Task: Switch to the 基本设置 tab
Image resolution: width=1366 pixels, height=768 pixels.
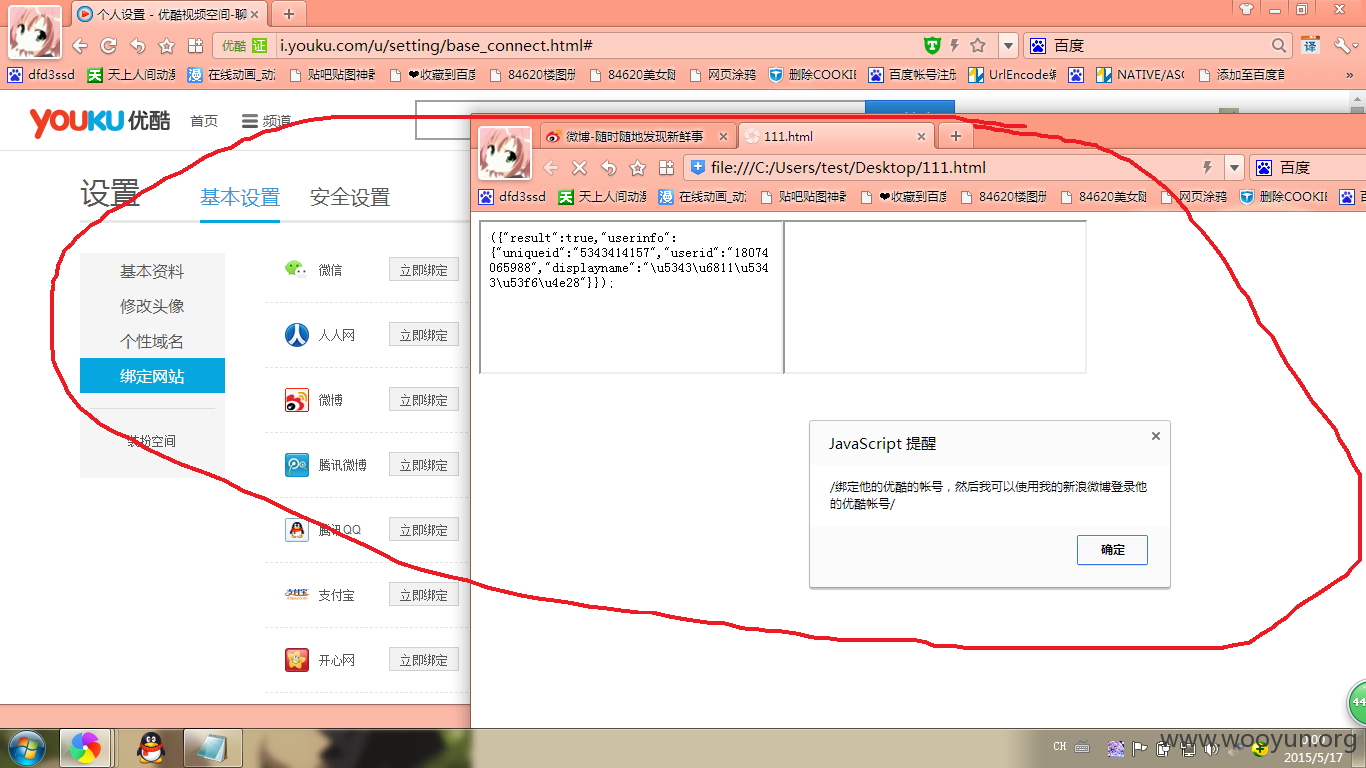Action: tap(240, 197)
